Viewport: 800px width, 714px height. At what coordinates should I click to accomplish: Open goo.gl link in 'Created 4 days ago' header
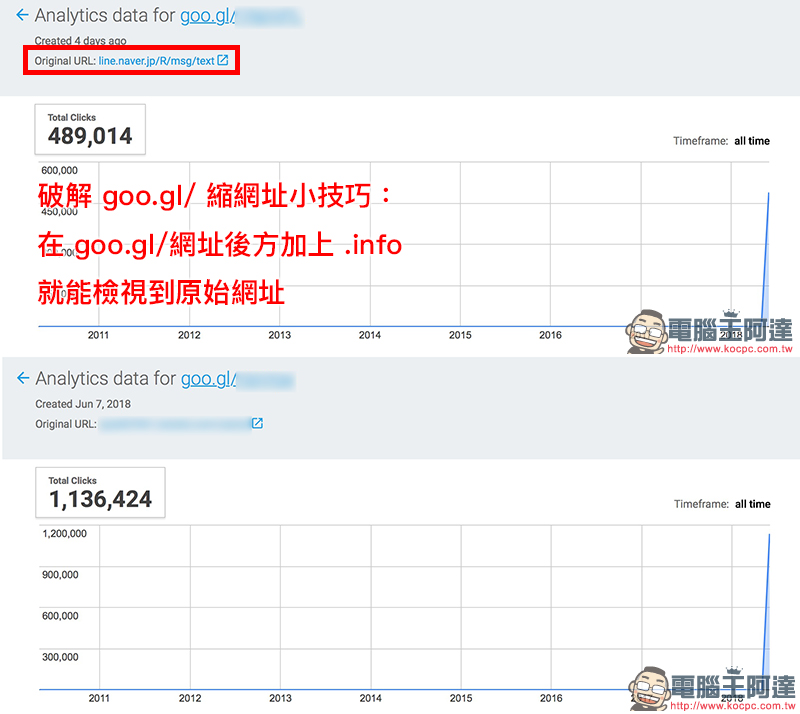(240, 16)
